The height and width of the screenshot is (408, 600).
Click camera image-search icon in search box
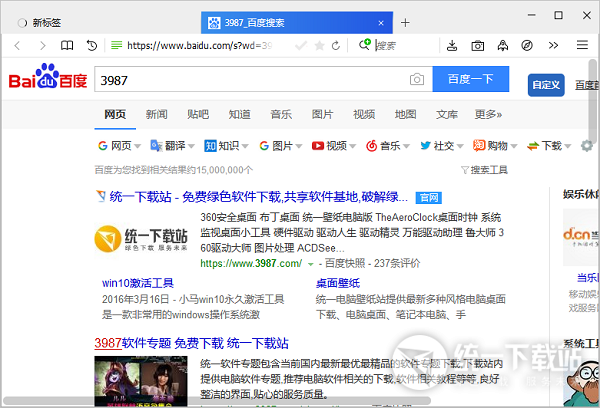point(416,79)
